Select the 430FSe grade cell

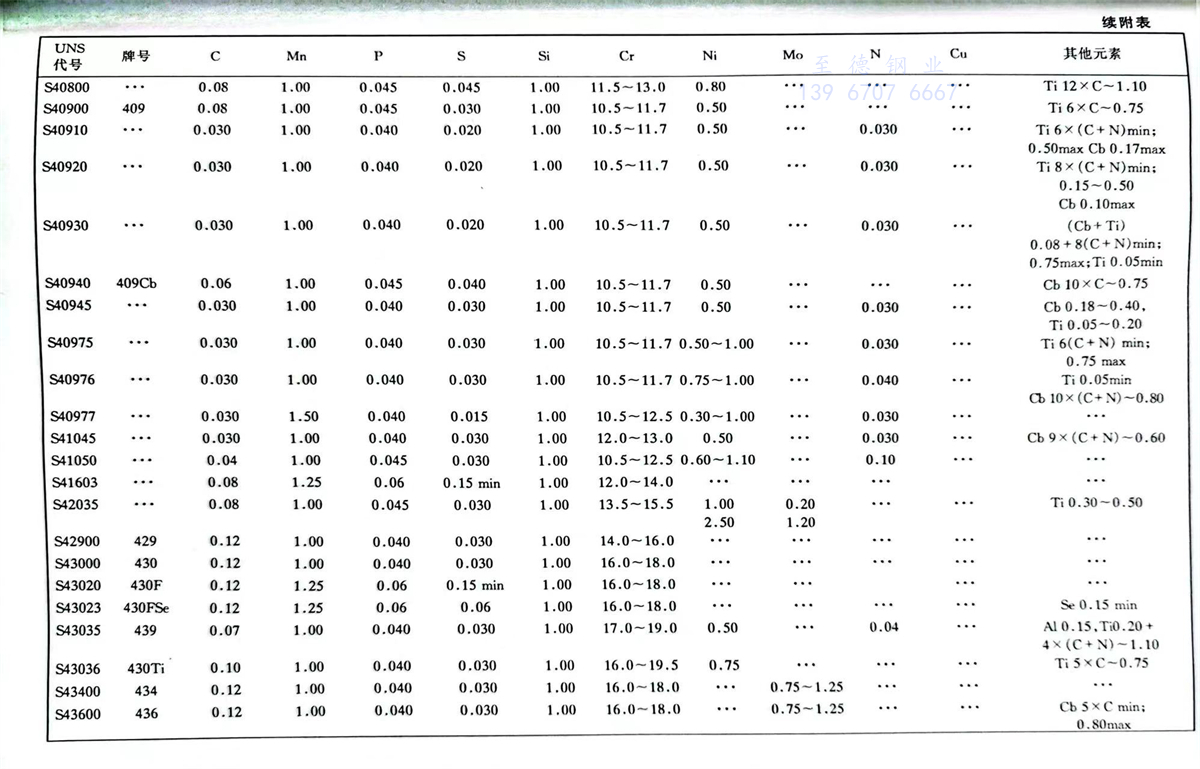(145, 607)
